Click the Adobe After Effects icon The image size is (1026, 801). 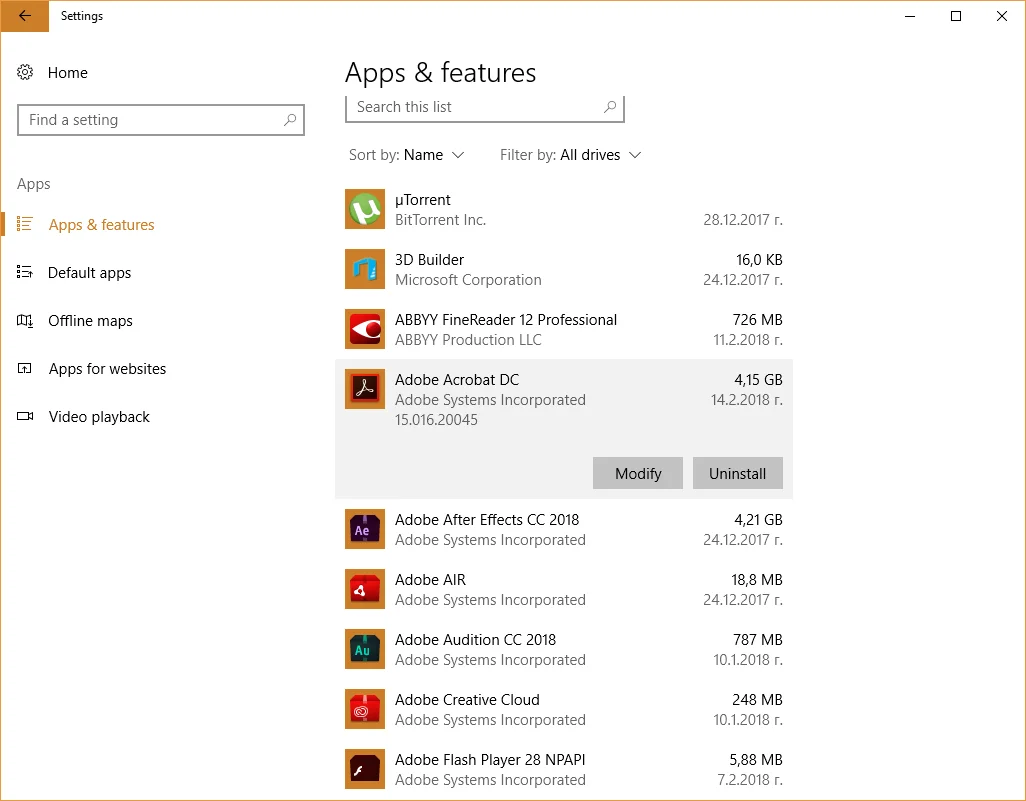[364, 529]
